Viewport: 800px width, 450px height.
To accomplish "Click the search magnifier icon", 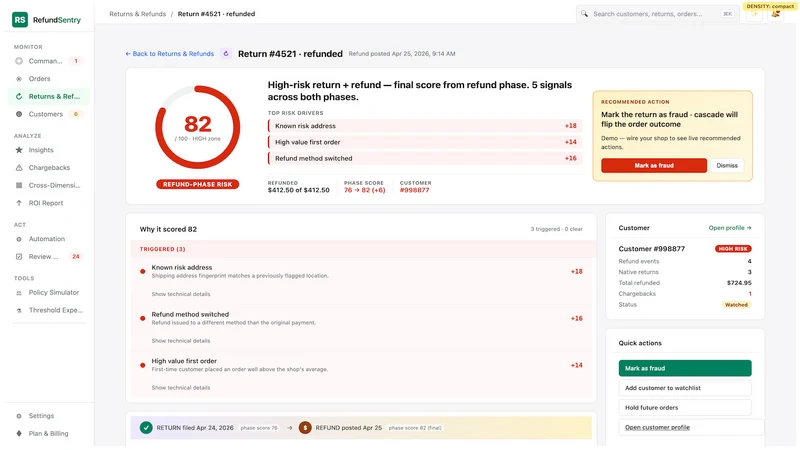I will (x=585, y=14).
